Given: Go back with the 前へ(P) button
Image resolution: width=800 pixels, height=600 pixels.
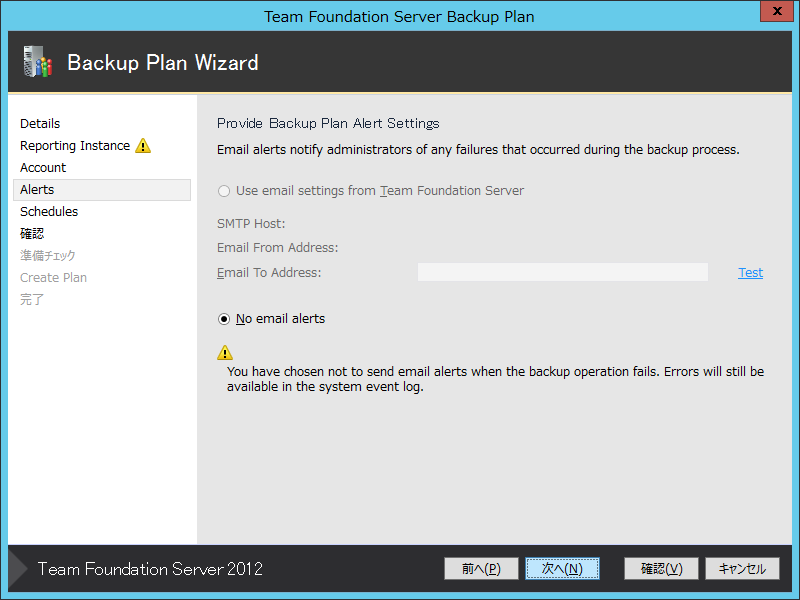Looking at the screenshot, I should tap(481, 568).
